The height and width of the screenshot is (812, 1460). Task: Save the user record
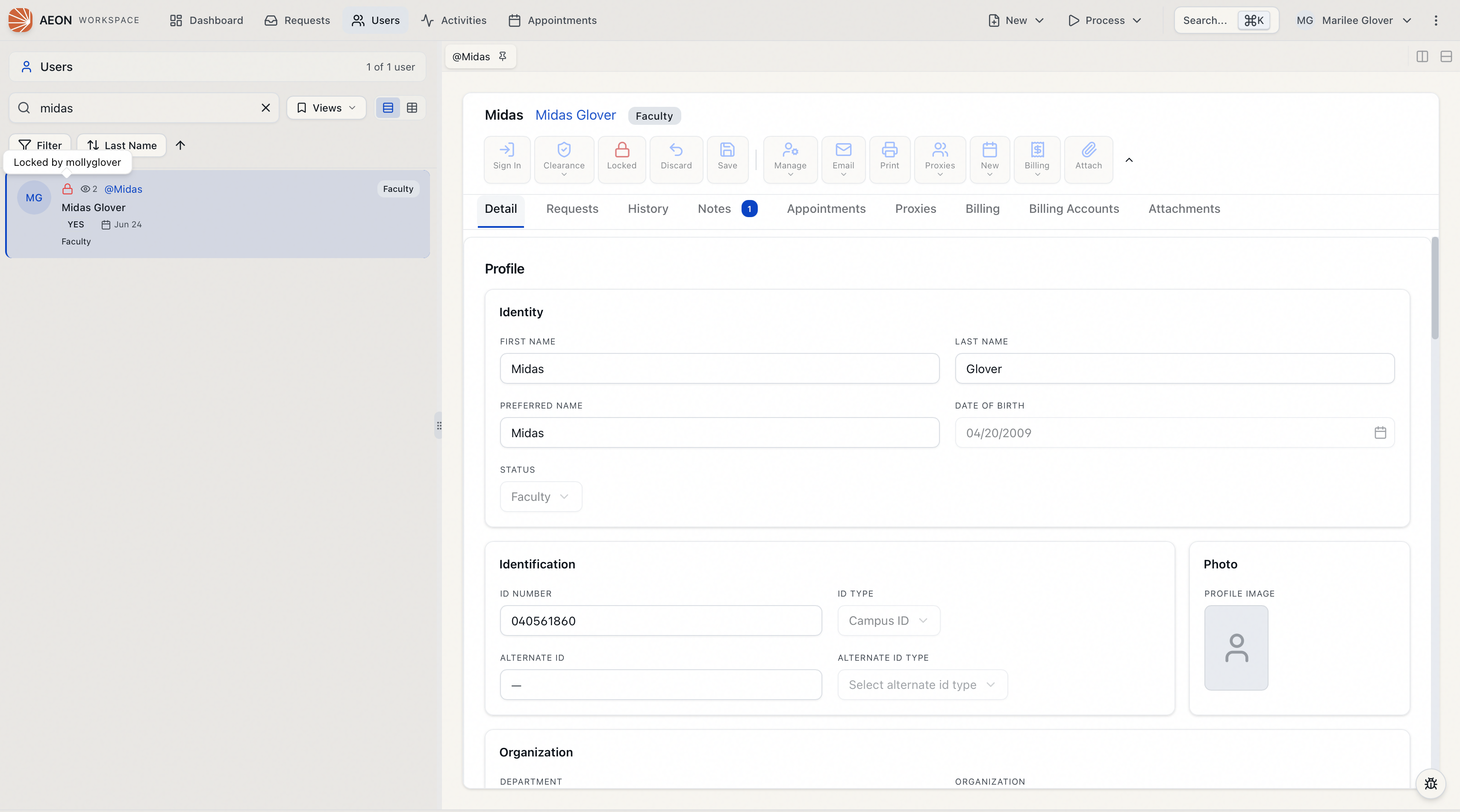pyautogui.click(x=727, y=159)
